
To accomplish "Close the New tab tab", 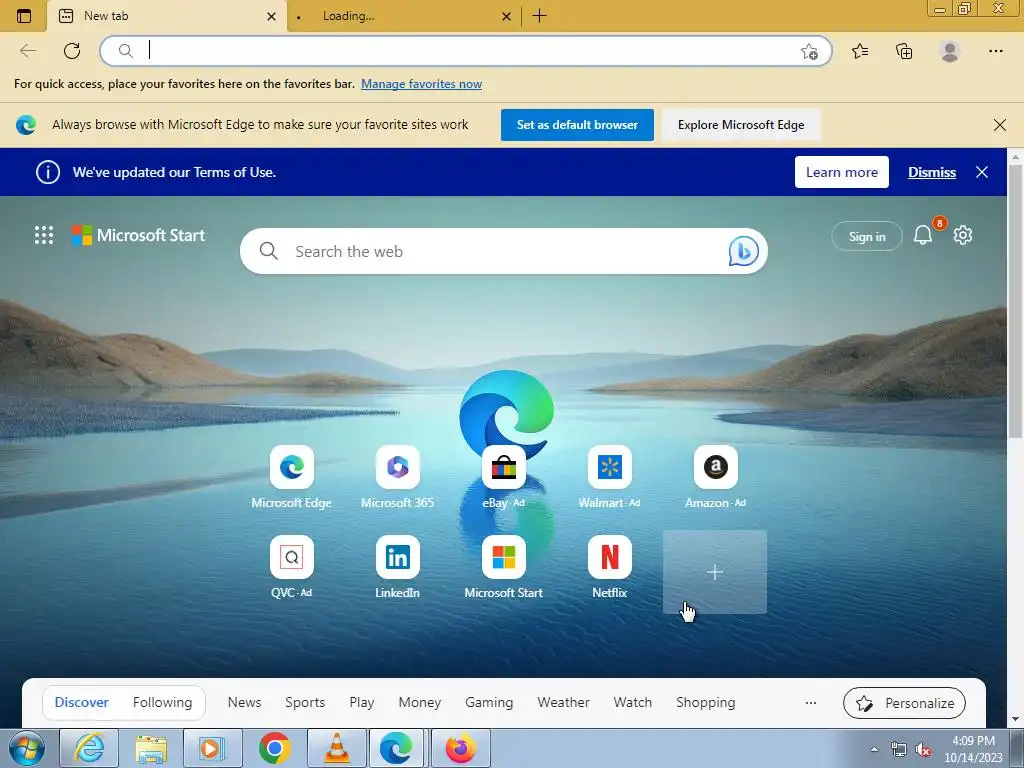I will point(272,16).
